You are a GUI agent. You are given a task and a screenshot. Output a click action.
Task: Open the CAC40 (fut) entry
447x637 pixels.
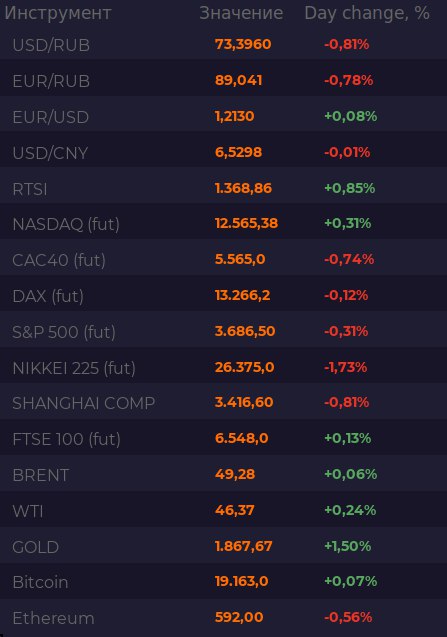pos(59,260)
